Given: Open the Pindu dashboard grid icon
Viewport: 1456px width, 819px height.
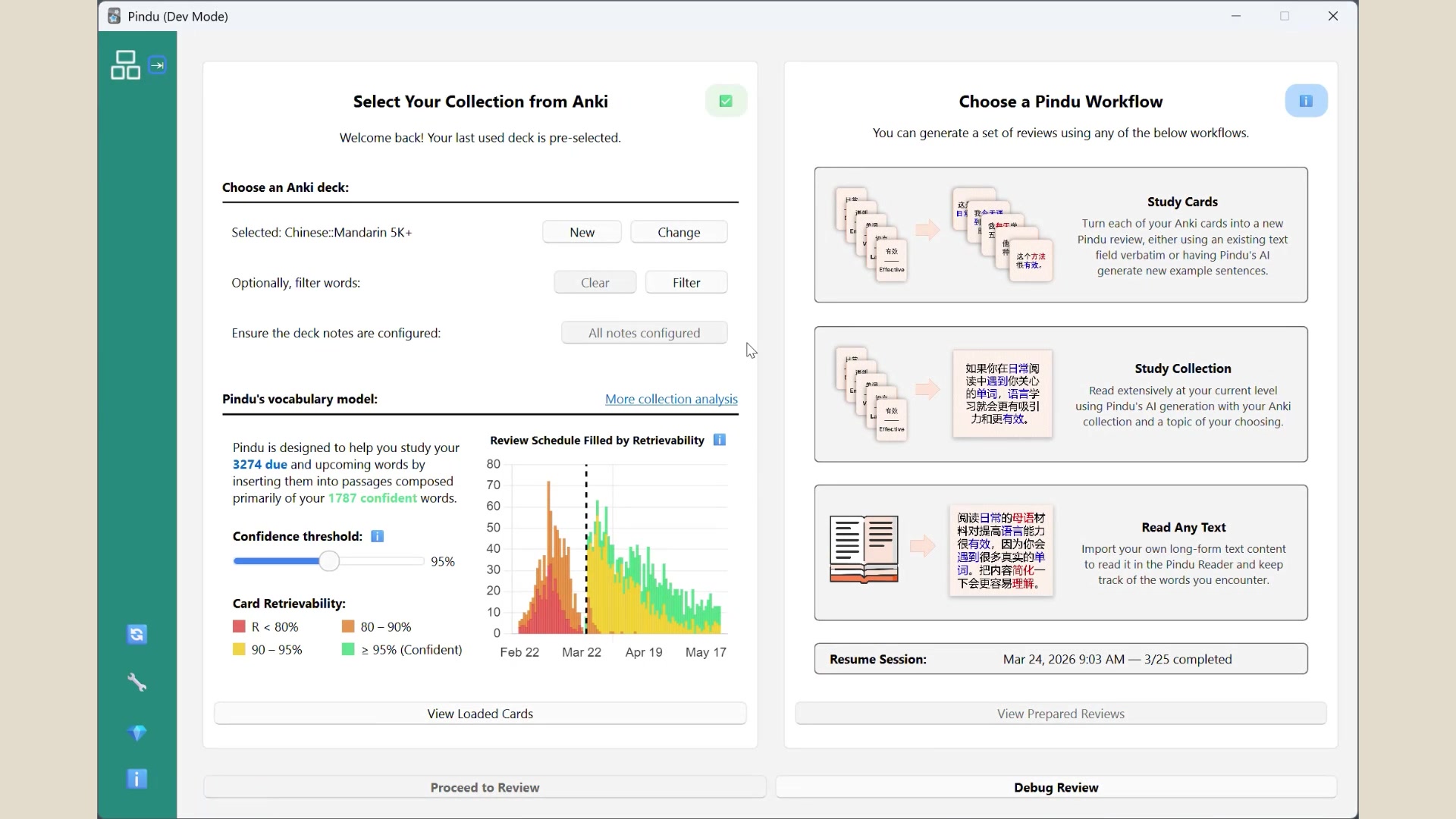Looking at the screenshot, I should pyautogui.click(x=125, y=65).
